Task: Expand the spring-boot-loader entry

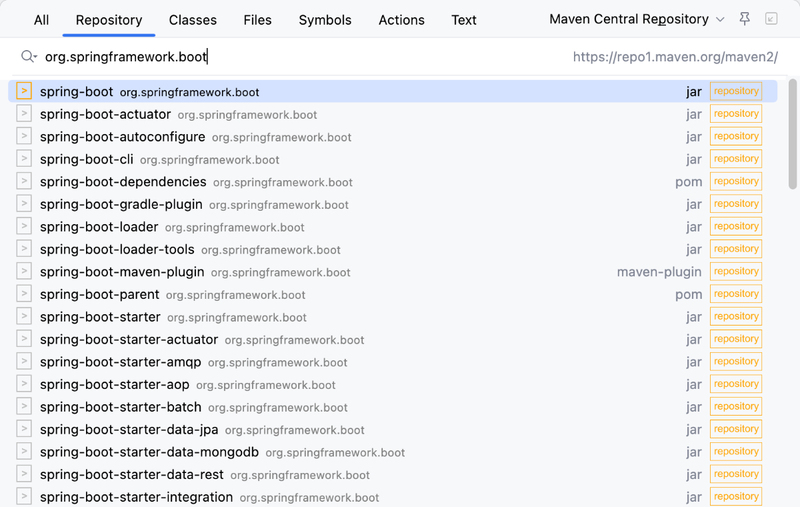Action: click(24, 226)
